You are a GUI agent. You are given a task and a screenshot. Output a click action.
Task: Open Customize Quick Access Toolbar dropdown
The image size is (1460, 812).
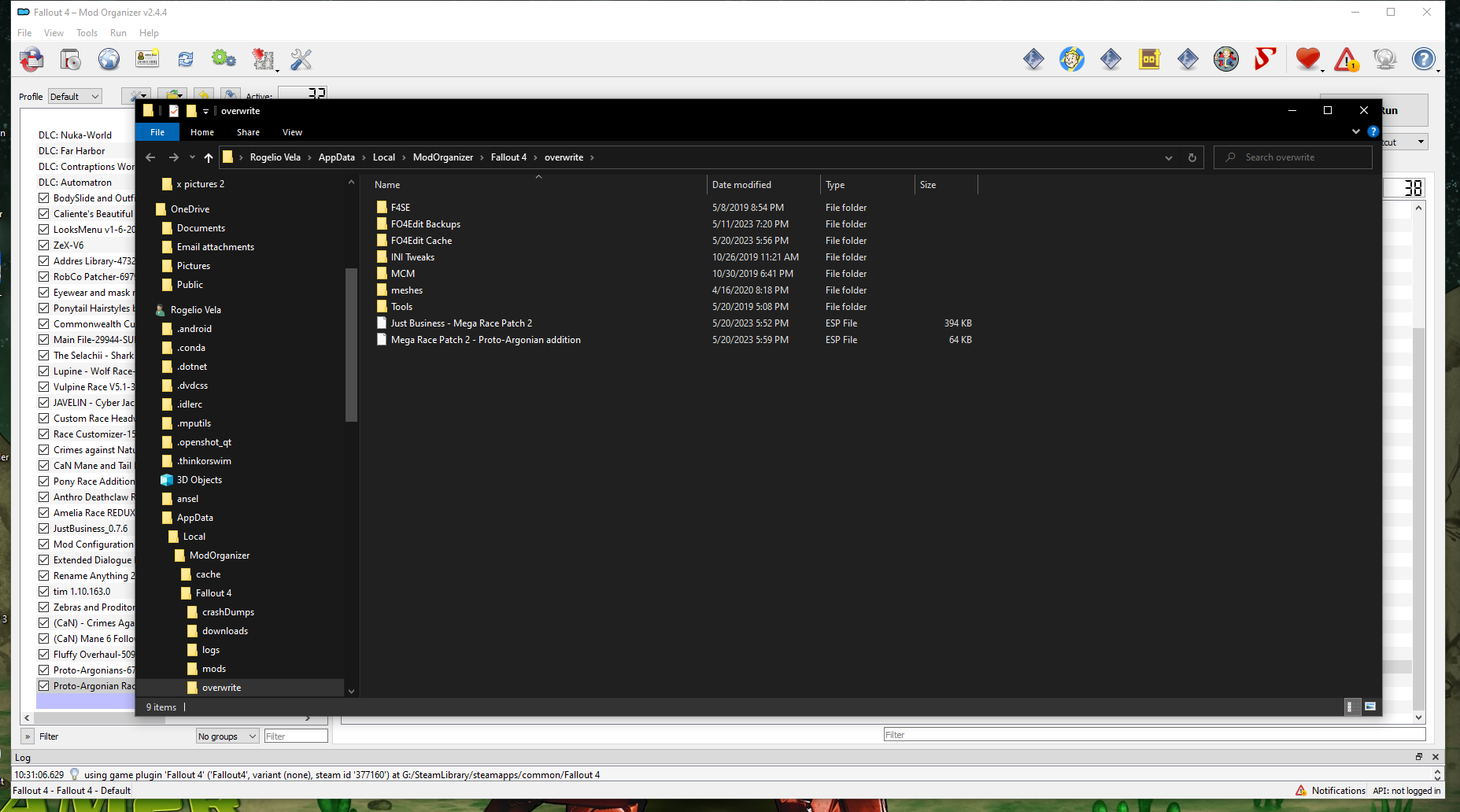tap(205, 112)
